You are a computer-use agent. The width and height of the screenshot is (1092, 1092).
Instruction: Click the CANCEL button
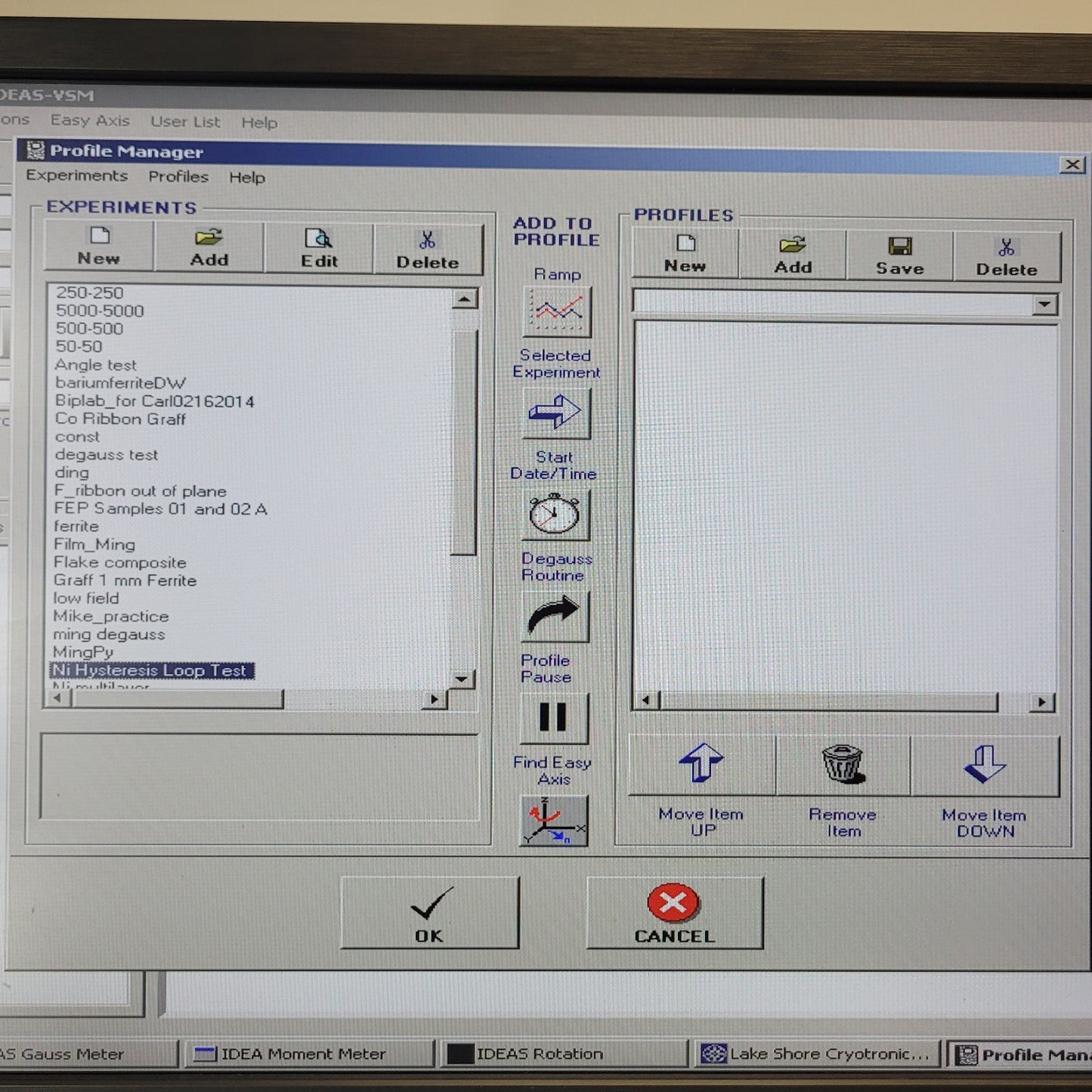pos(674,913)
